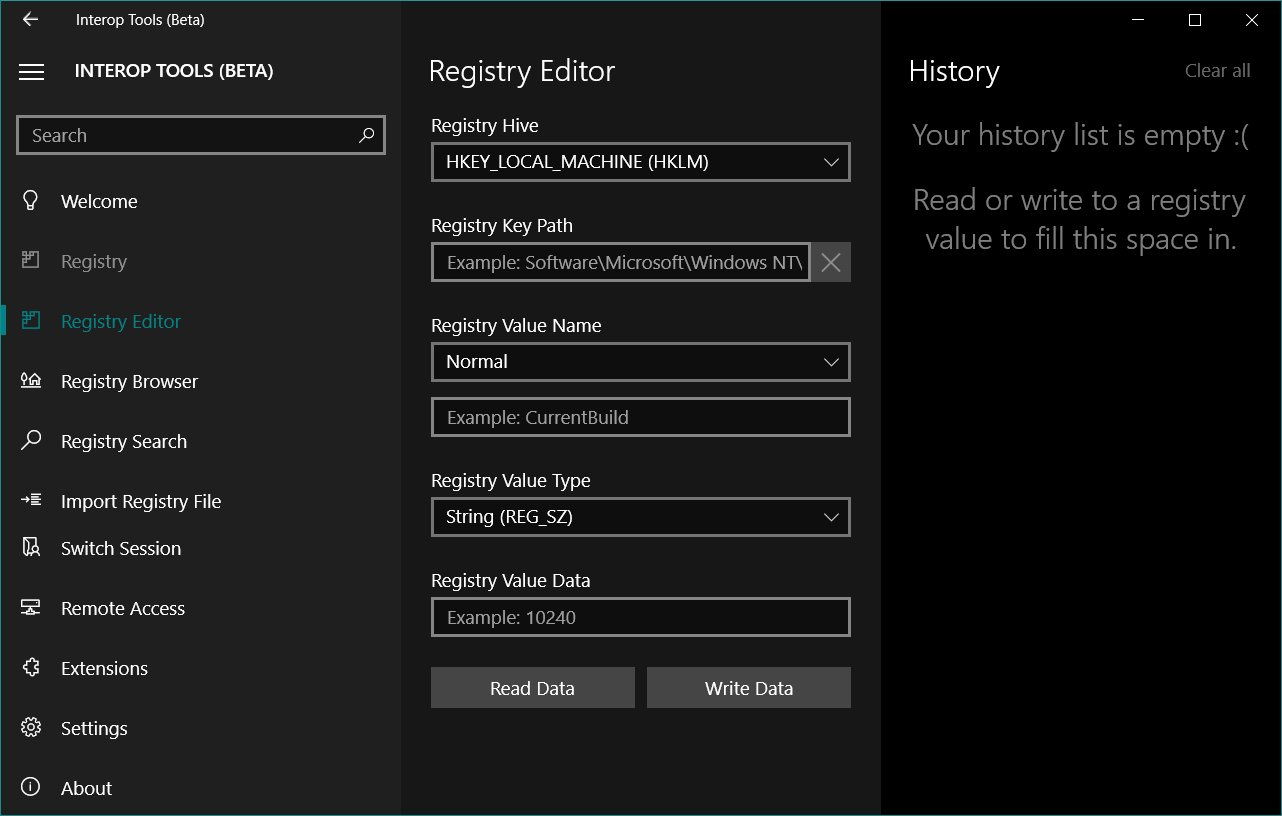Image resolution: width=1282 pixels, height=816 pixels.
Task: Close the Interop Tools window
Action: click(x=1252, y=20)
